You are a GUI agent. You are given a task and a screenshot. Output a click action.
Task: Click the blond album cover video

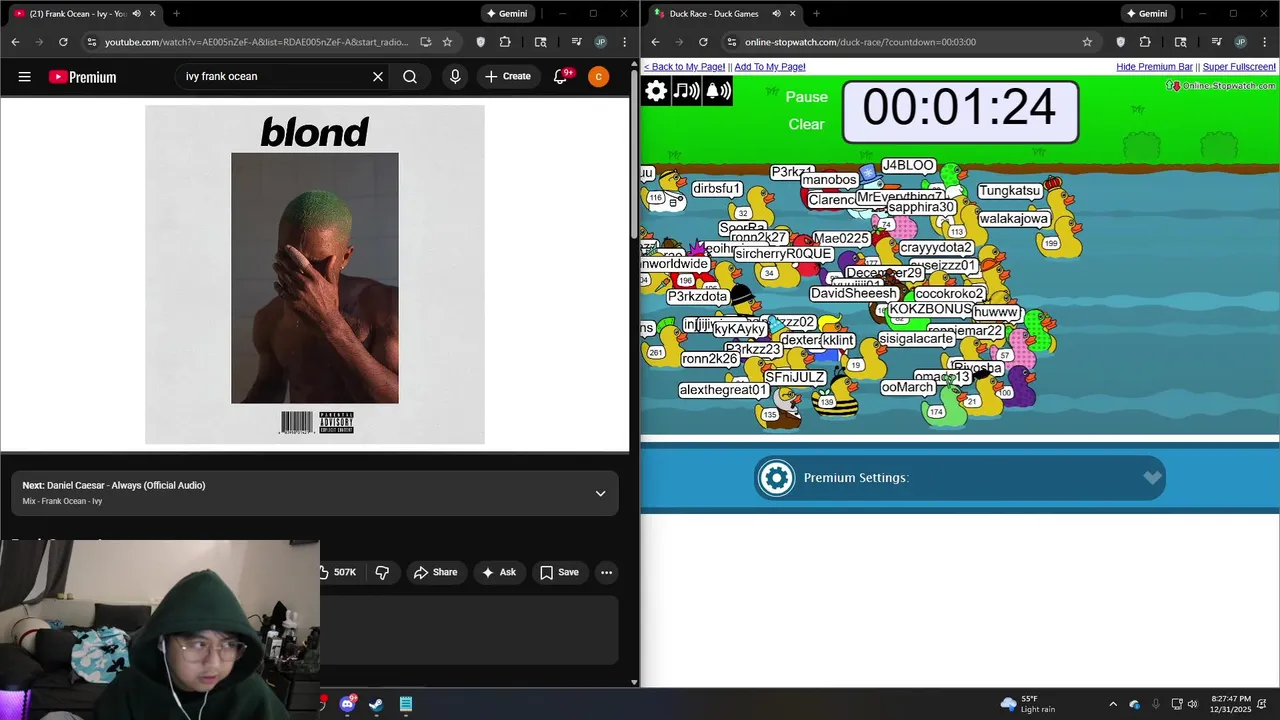click(315, 275)
